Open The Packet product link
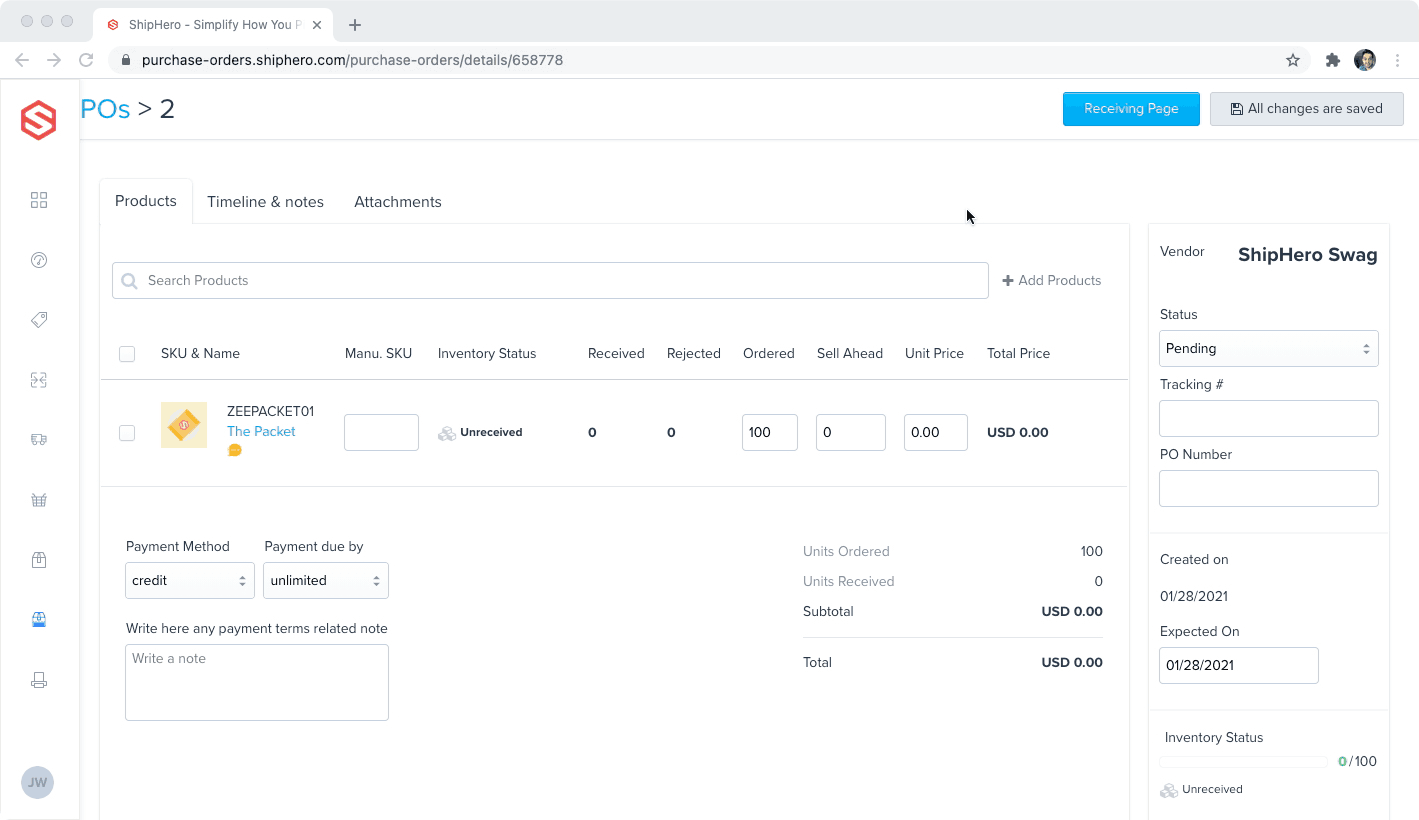The image size is (1419, 820). (261, 432)
